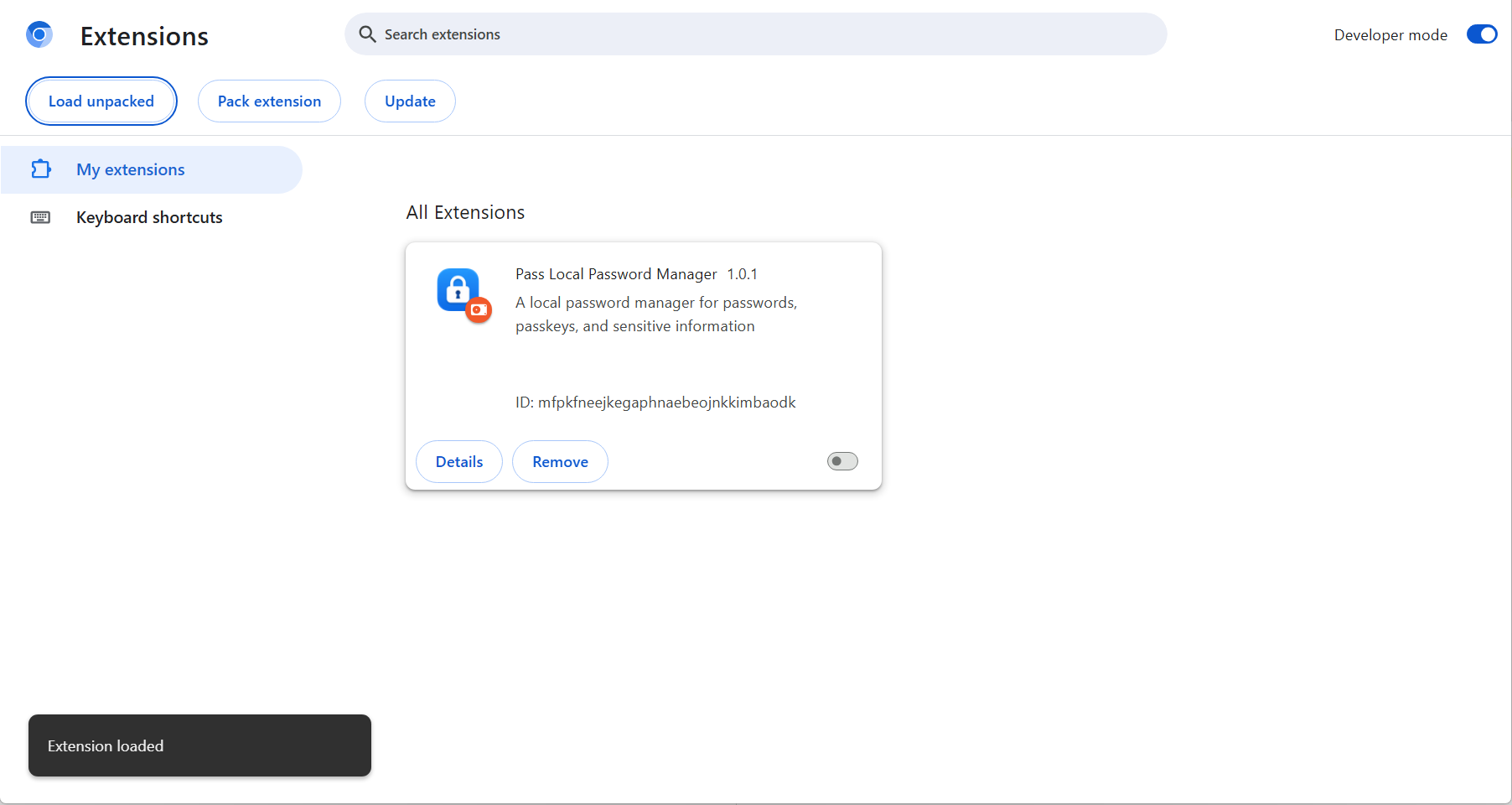Click the extension ID text
The image size is (1512, 805).
pyautogui.click(x=655, y=402)
